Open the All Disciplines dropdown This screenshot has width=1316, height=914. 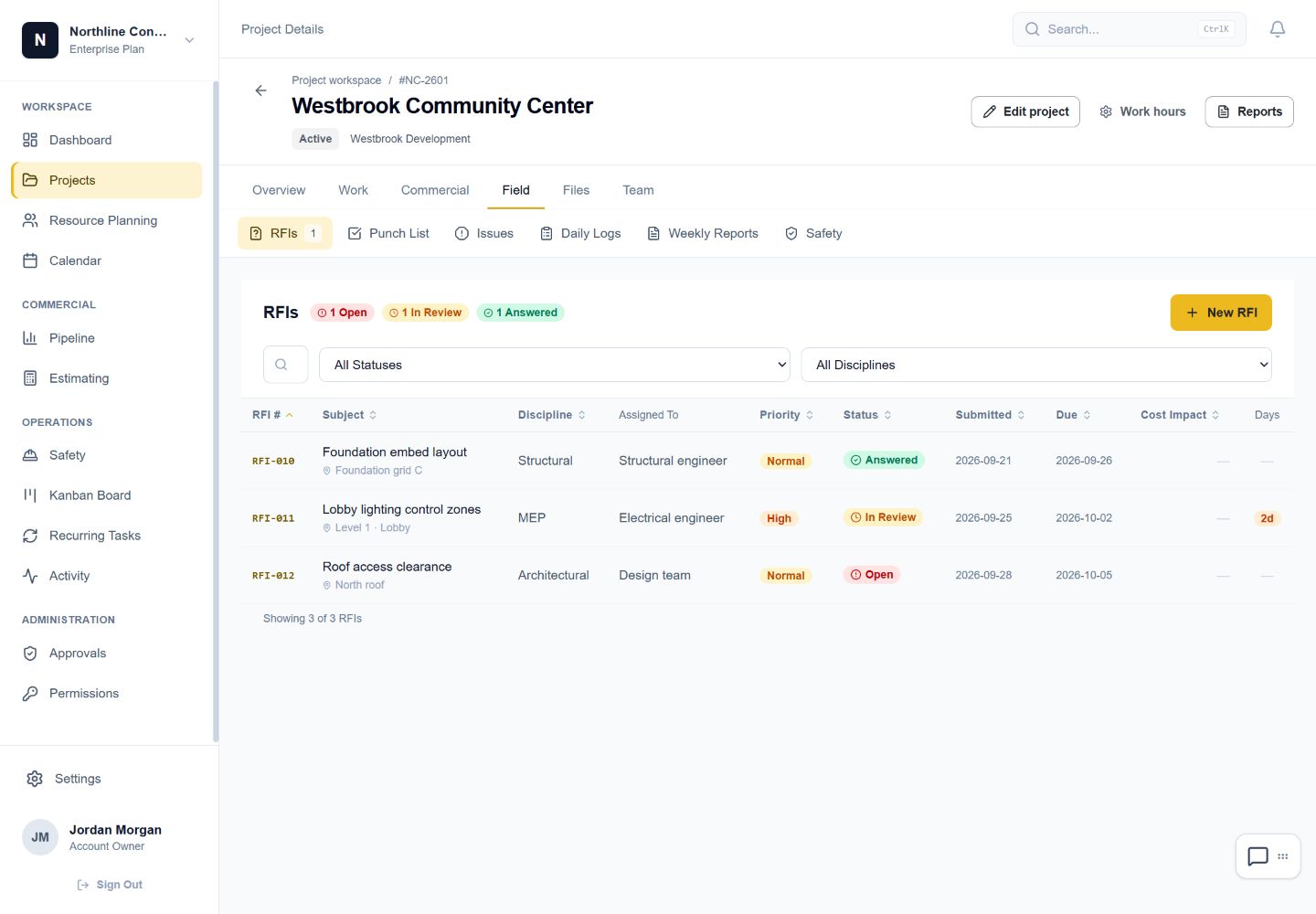pyautogui.click(x=1036, y=365)
